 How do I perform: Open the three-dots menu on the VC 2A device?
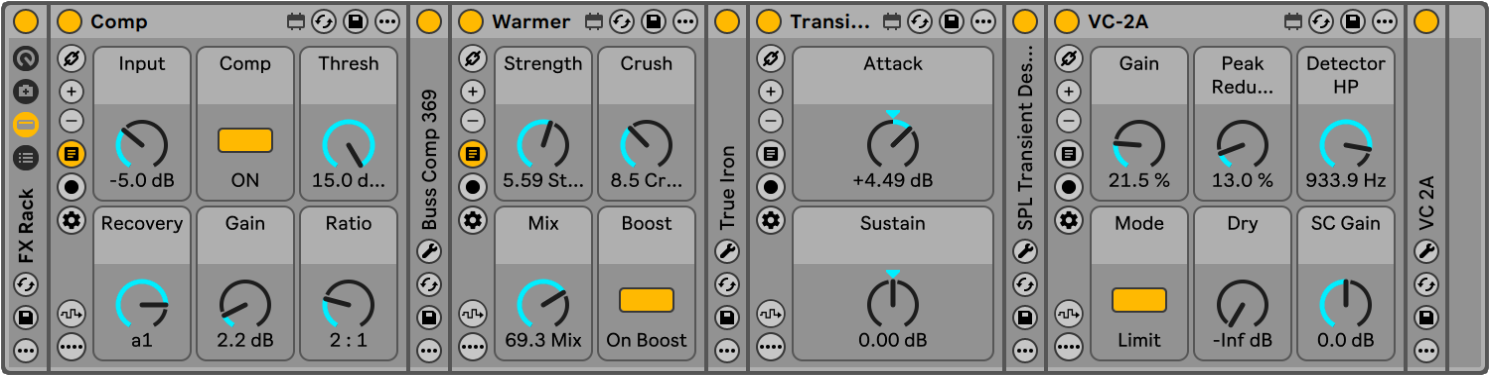[x=1427, y=351]
